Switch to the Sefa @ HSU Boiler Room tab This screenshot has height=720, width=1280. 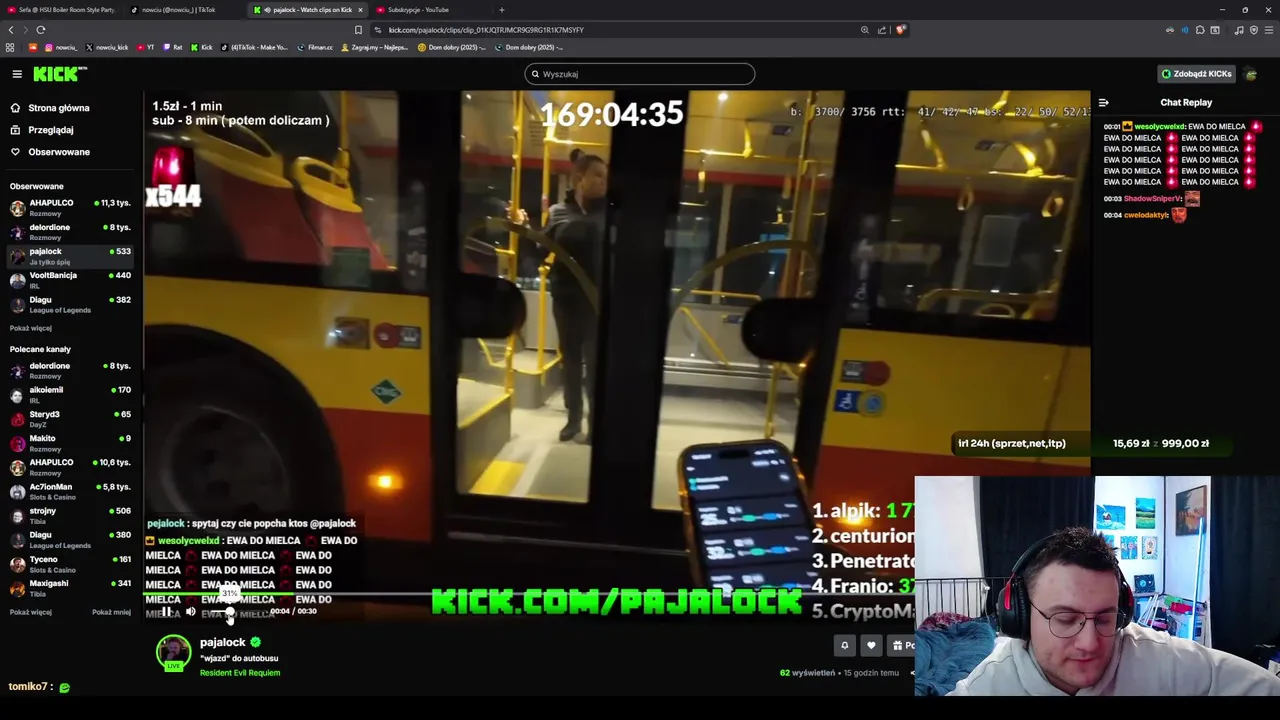[x=60, y=10]
